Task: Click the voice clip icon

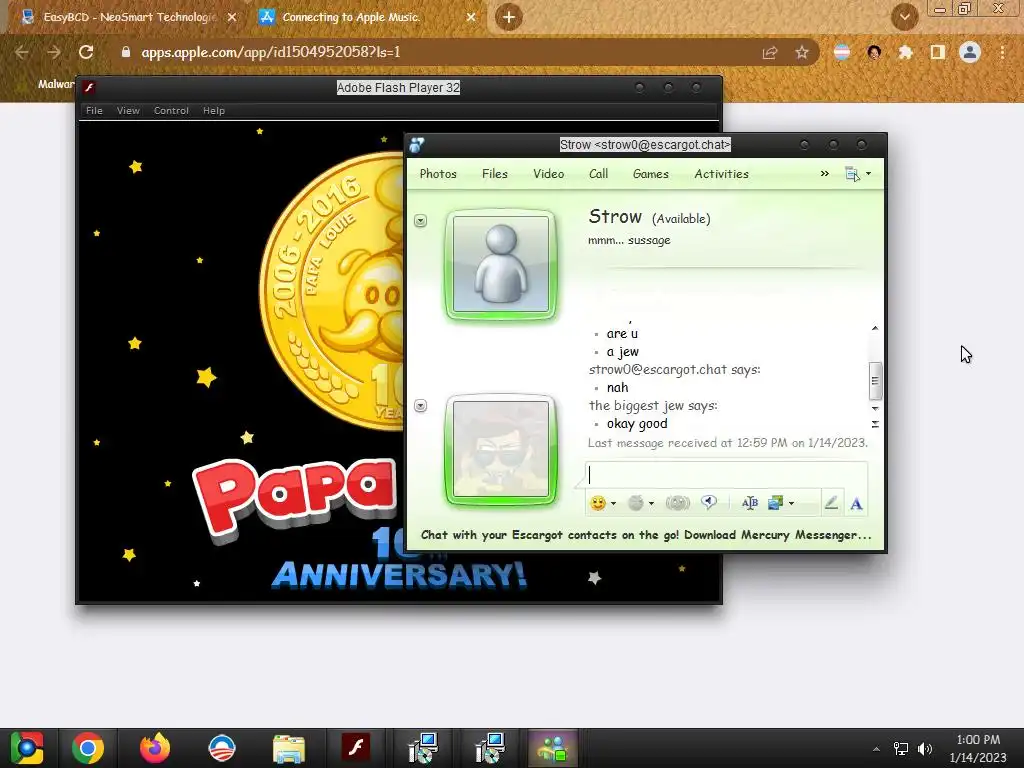Action: coord(709,502)
